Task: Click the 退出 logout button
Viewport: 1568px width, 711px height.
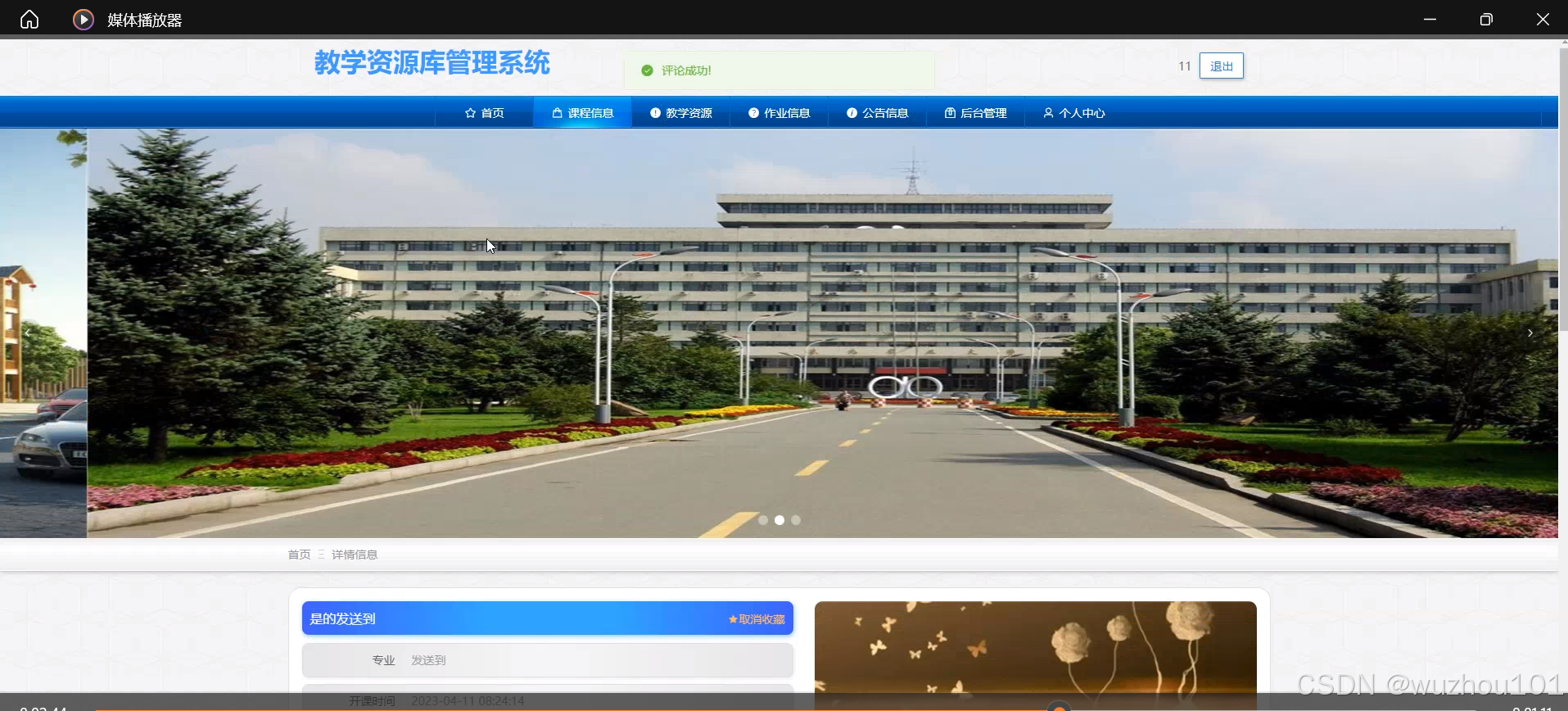Action: [1221, 66]
